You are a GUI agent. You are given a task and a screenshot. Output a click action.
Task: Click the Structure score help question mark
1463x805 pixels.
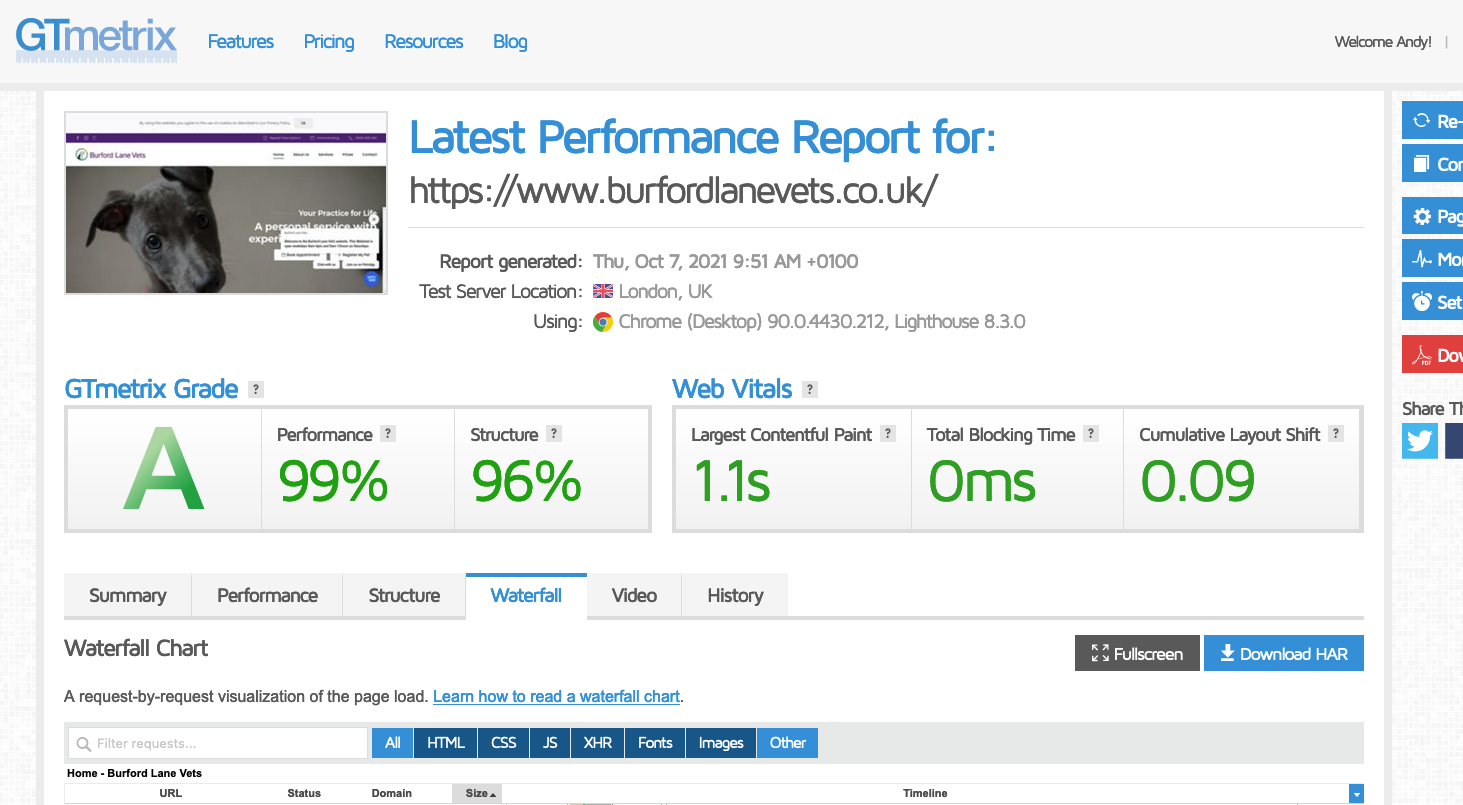[554, 434]
